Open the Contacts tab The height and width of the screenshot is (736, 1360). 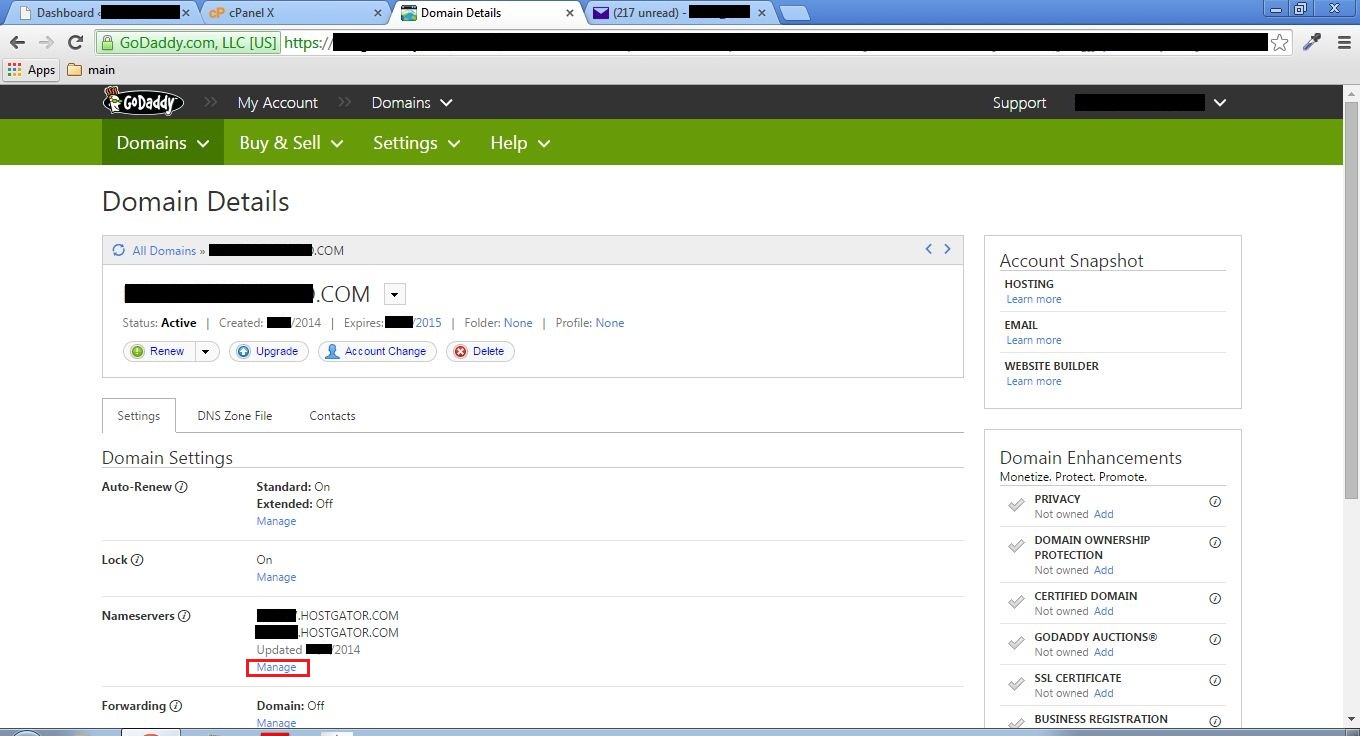[332, 416]
